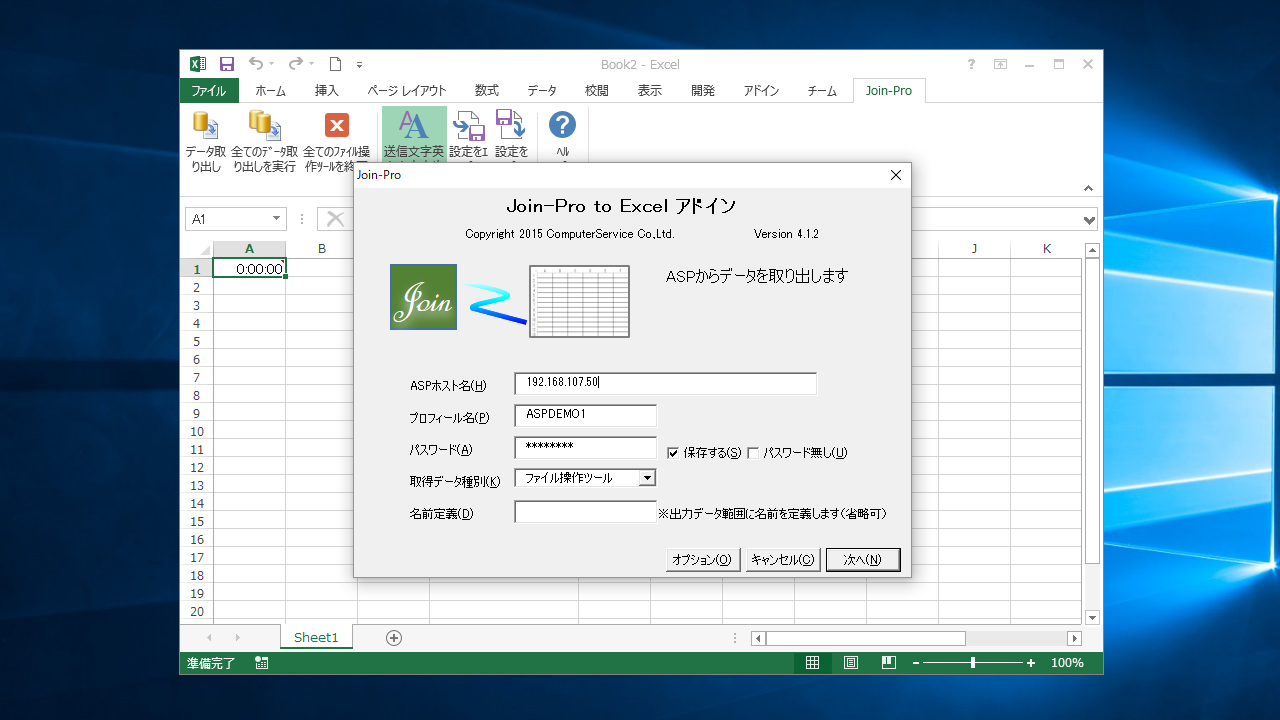Open the Customize Quick Access Toolbar dropdown

click(x=360, y=65)
